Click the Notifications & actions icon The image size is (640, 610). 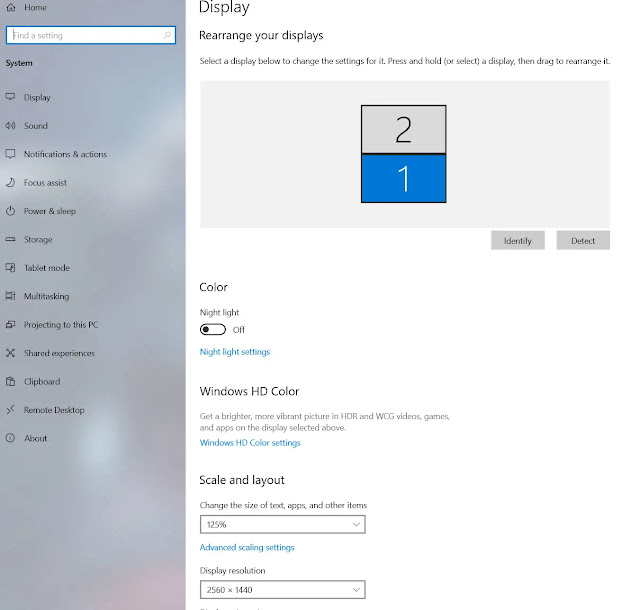11,154
